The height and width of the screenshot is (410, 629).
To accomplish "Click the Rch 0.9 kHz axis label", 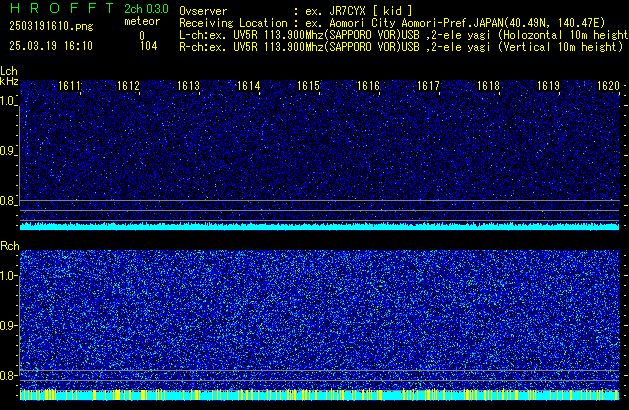I will (8, 325).
